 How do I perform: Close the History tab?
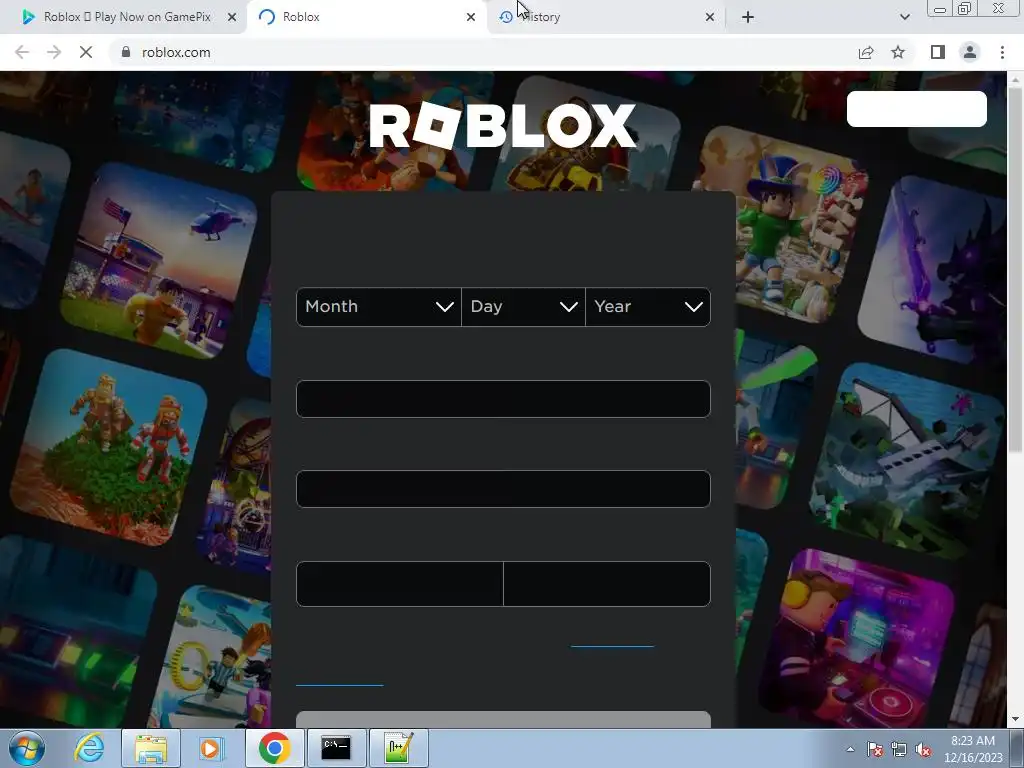[710, 18]
